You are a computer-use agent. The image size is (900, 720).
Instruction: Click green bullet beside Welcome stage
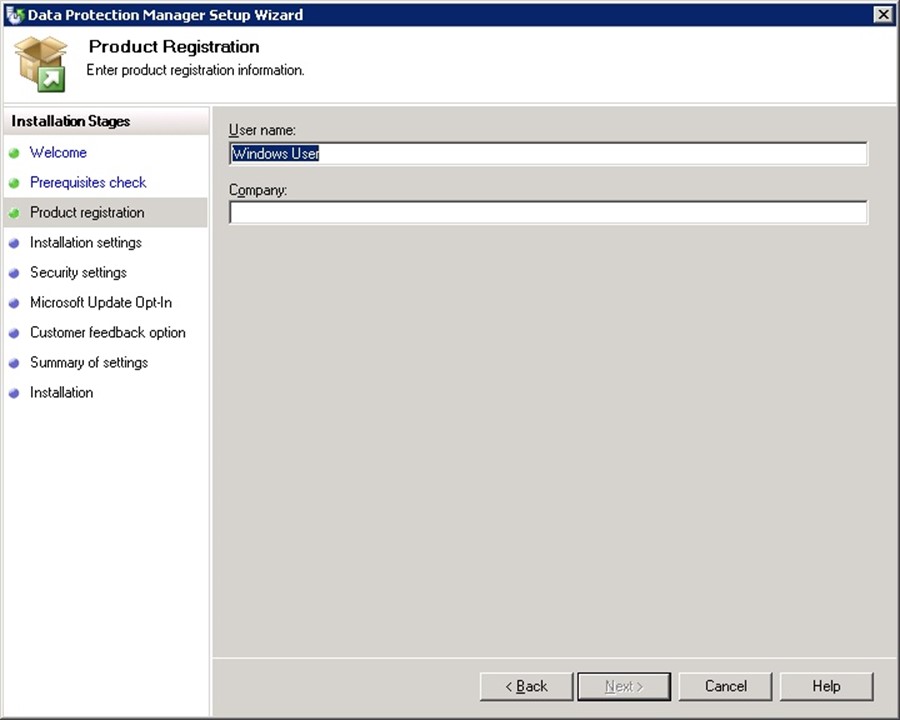click(x=14, y=153)
